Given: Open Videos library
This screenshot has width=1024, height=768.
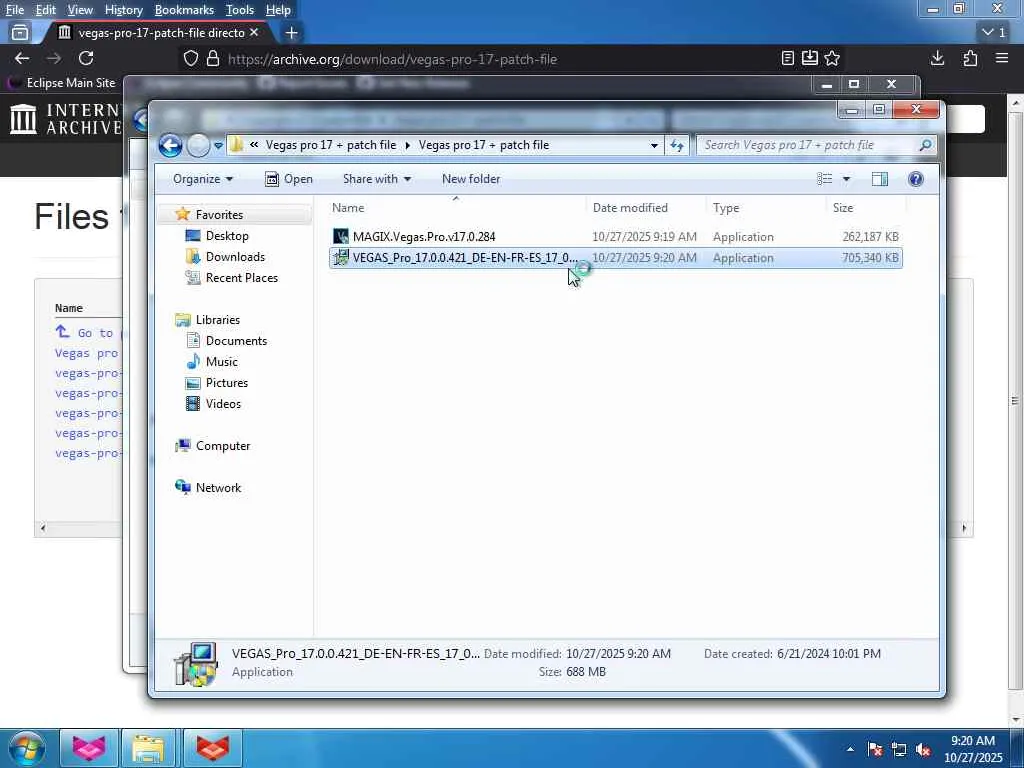Looking at the screenshot, I should [x=223, y=404].
